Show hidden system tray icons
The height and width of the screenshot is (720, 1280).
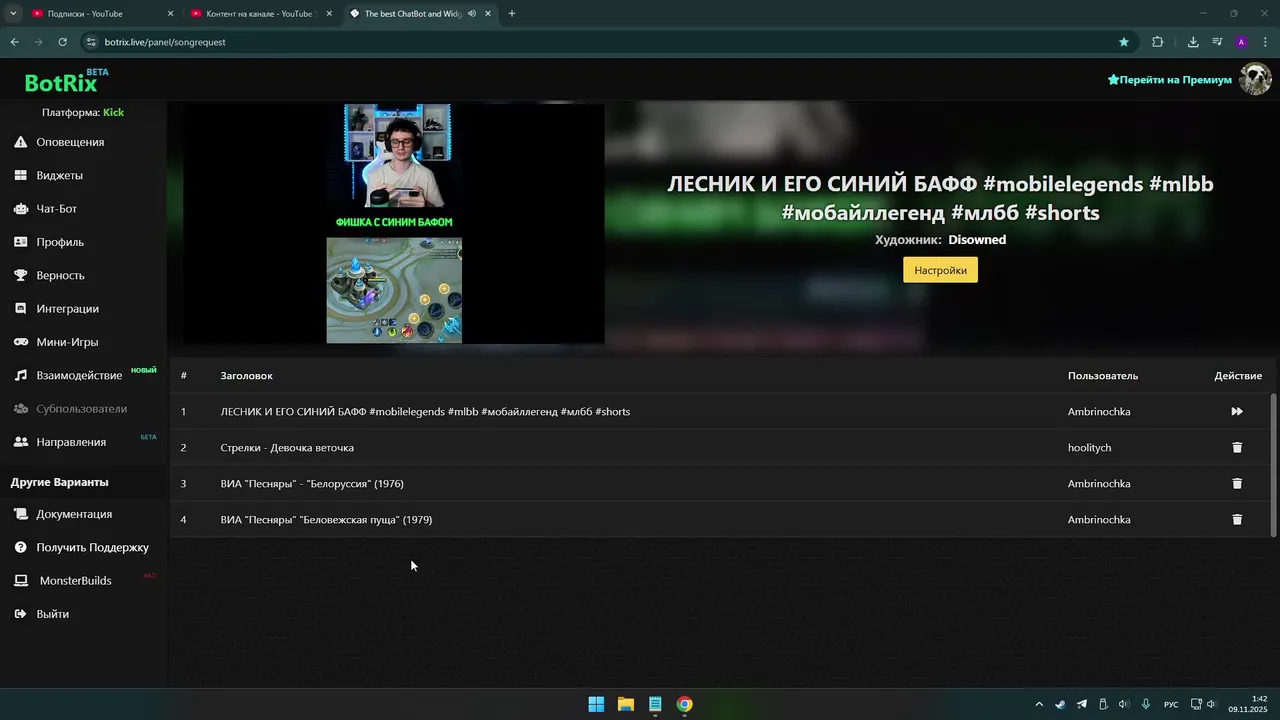pos(1039,704)
